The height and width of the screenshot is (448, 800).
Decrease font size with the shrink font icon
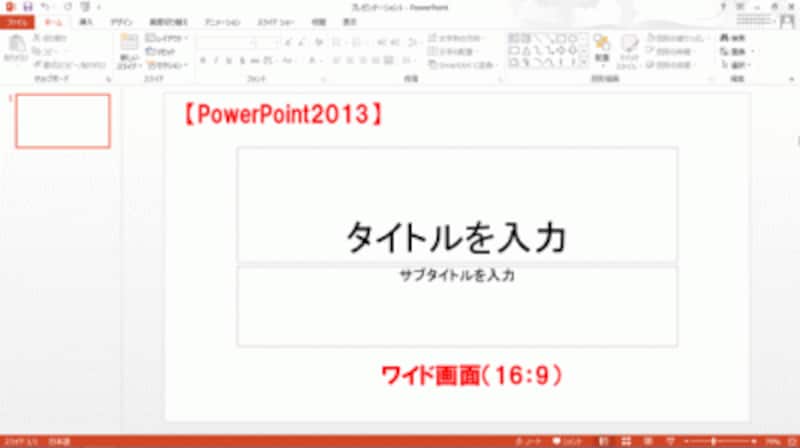[302, 42]
